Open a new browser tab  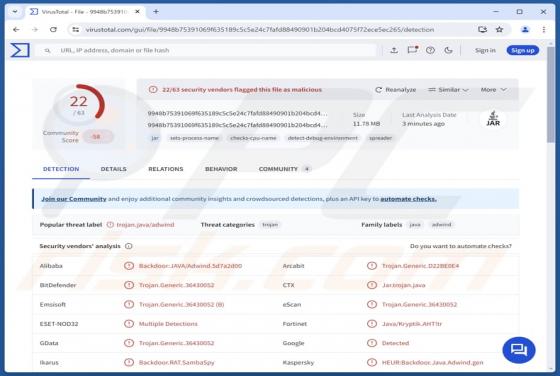point(156,12)
